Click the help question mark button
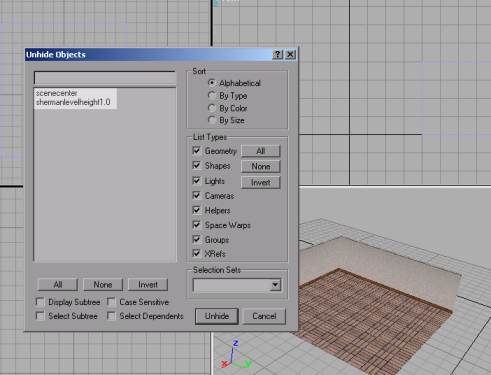491x375 pixels. 277,54
